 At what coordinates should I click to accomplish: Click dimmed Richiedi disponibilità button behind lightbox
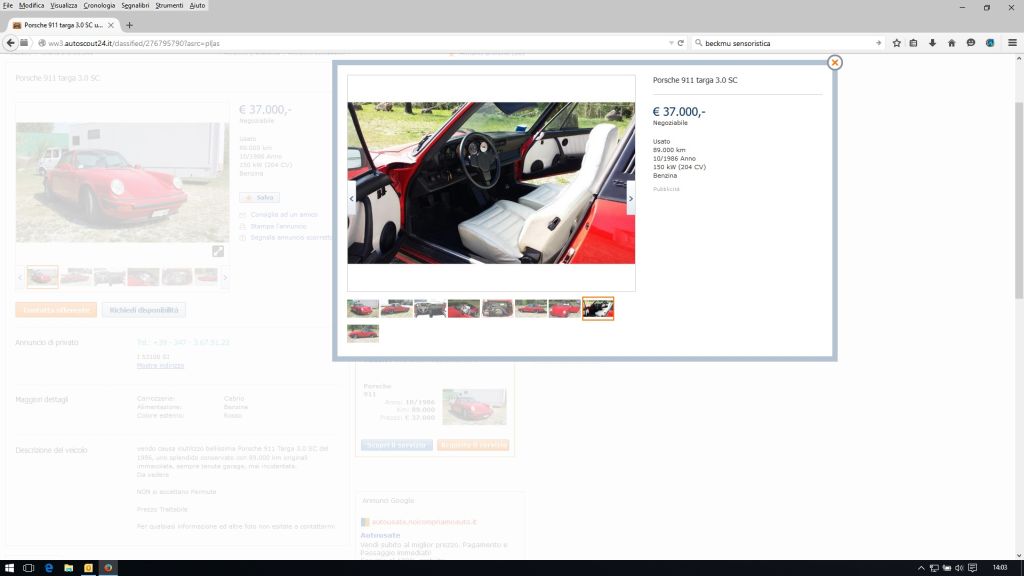point(144,310)
